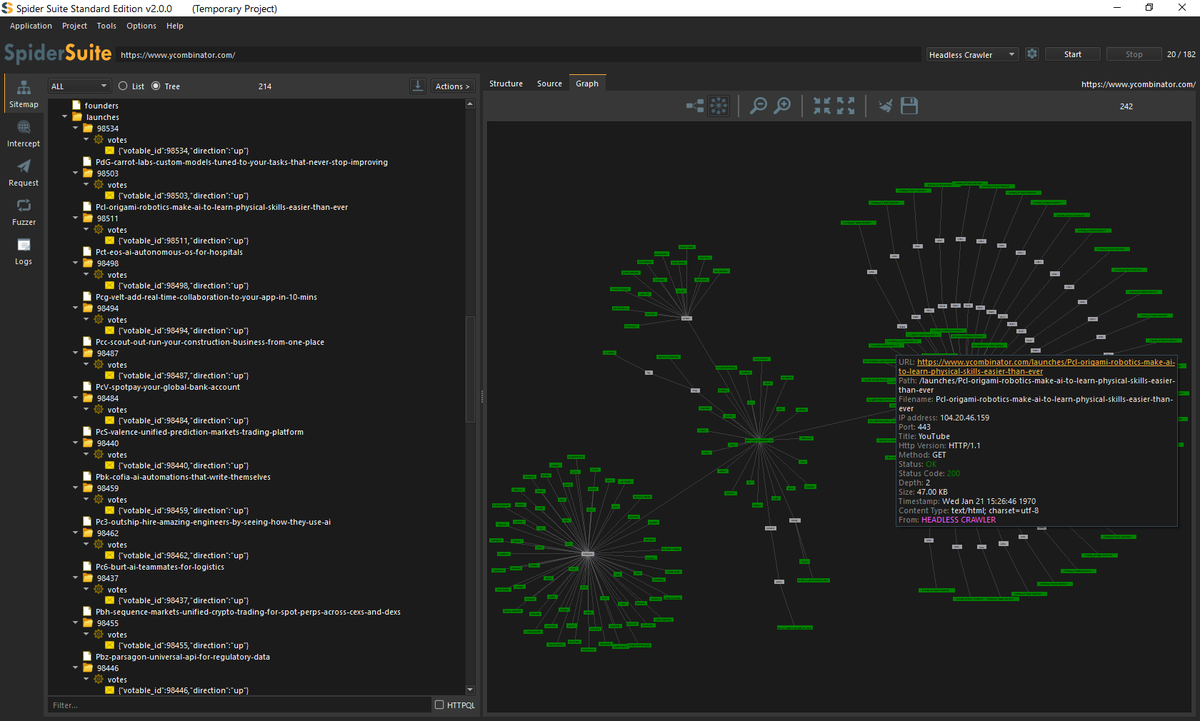The image size is (1200, 721).
Task: Open the Headless Crawler mode dropdown
Action: click(x=972, y=54)
